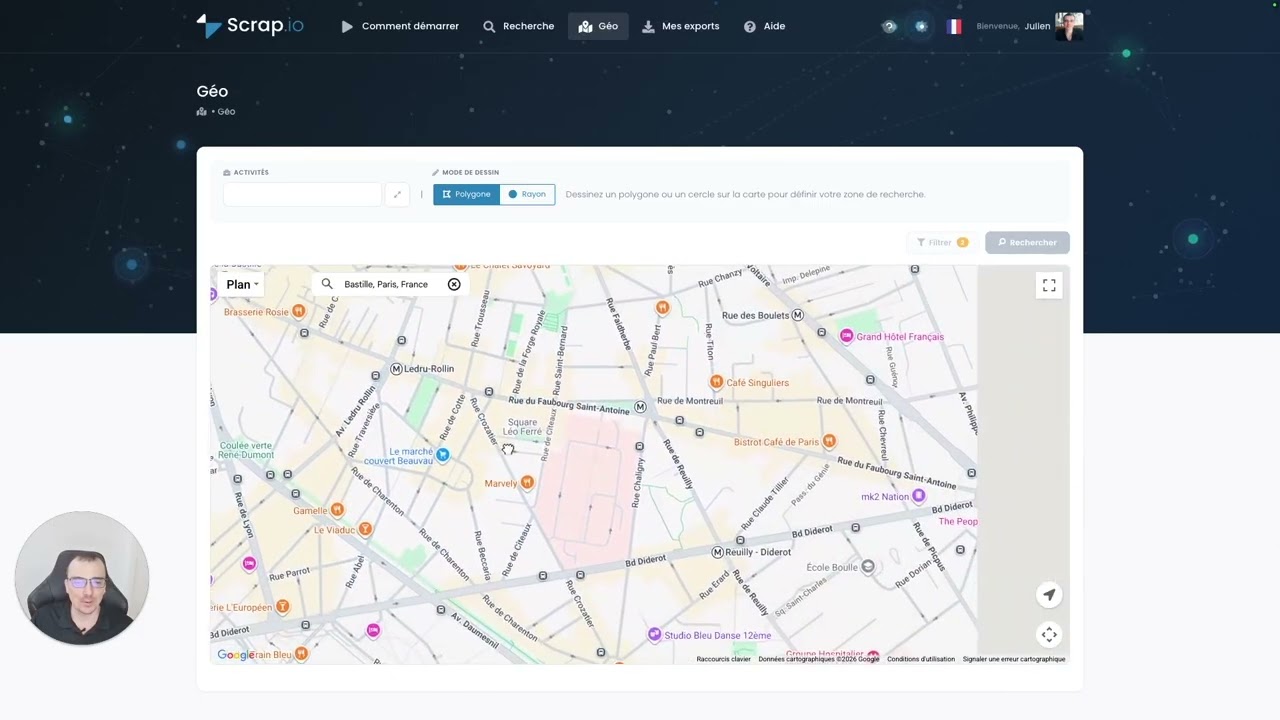Screen dimensions: 1280x720
Task: Open the French flag language selector
Action: (x=954, y=26)
